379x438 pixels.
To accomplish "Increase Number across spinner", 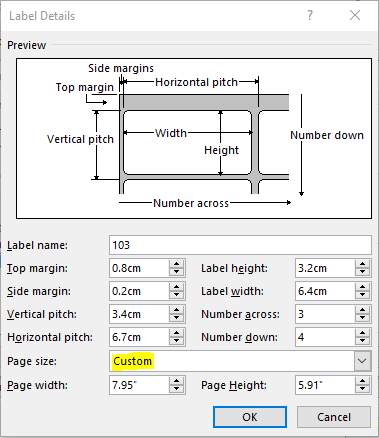I will coord(362,310).
